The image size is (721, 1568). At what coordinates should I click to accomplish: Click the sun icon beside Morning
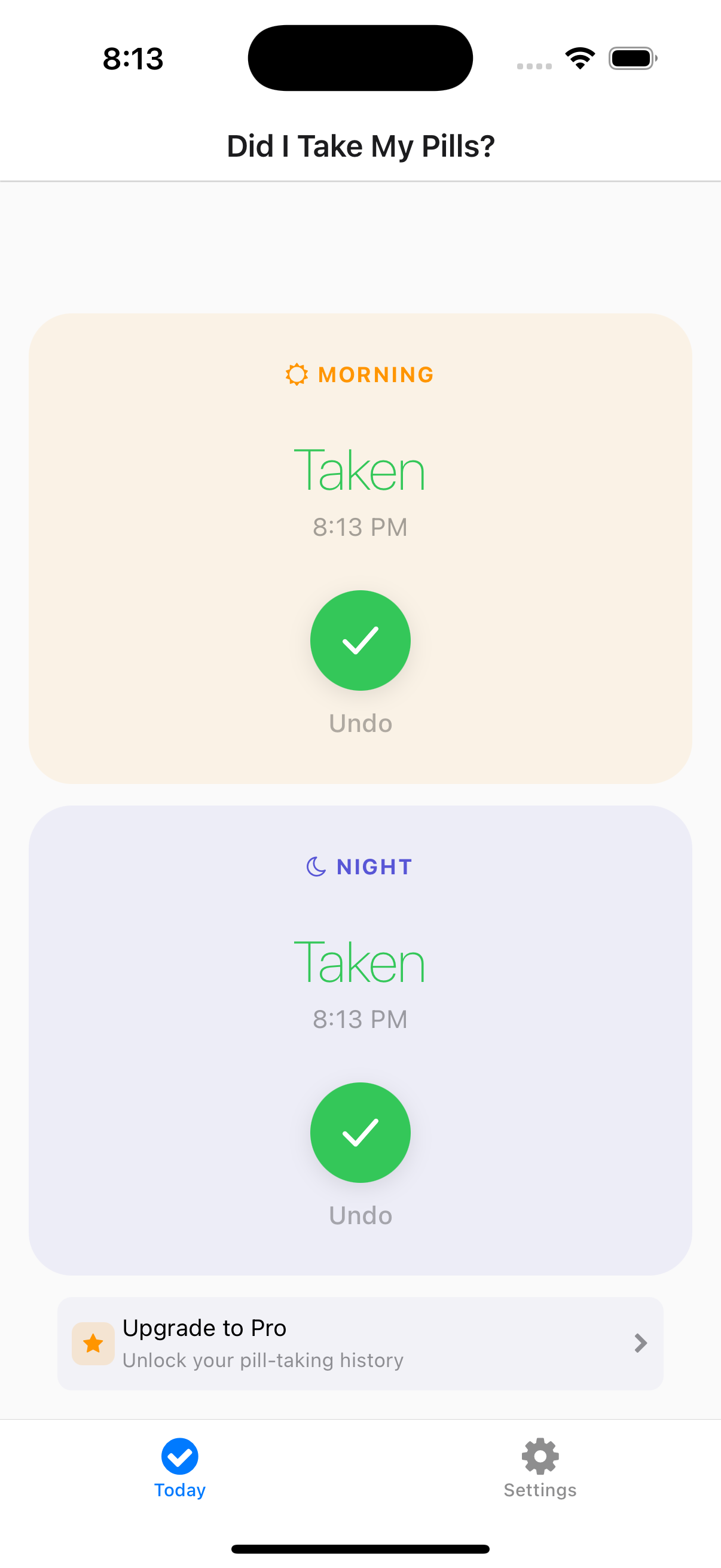coord(297,374)
